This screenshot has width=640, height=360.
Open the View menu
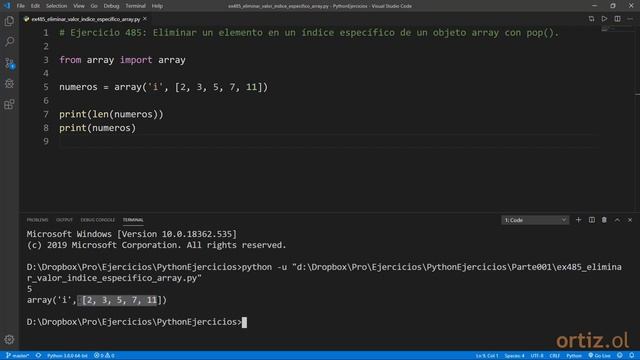click(79, 6)
